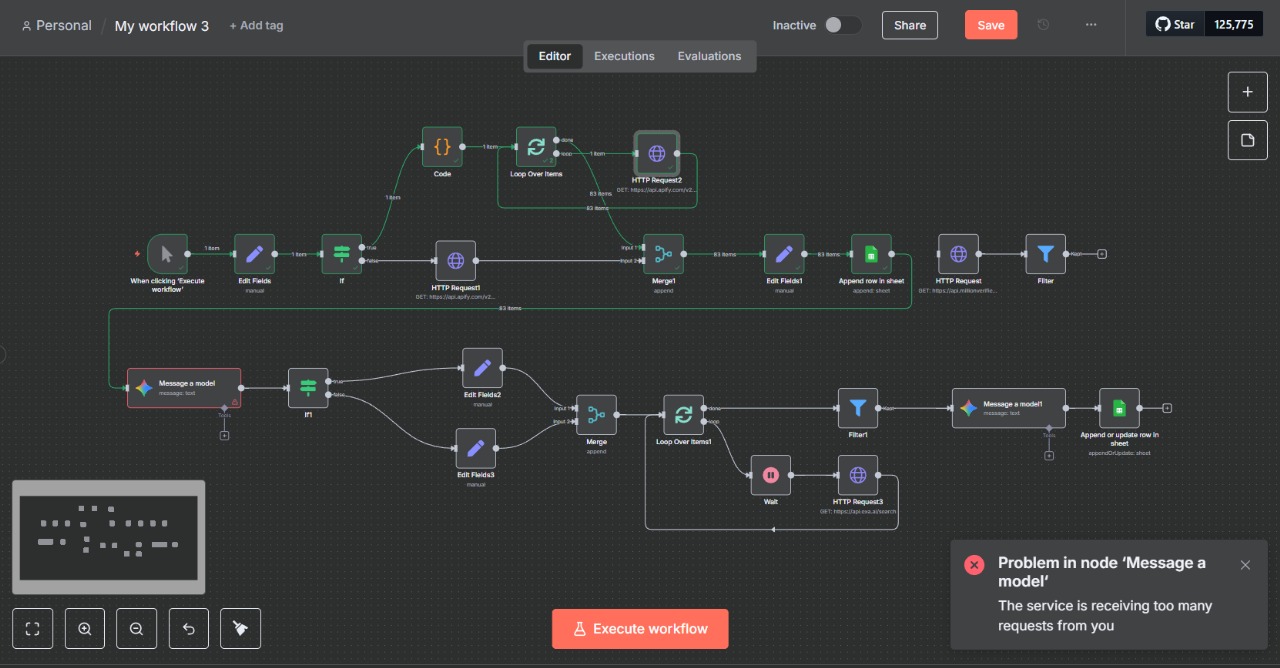Toggle the workflow Inactive switch
The height and width of the screenshot is (668, 1280).
click(x=842, y=25)
